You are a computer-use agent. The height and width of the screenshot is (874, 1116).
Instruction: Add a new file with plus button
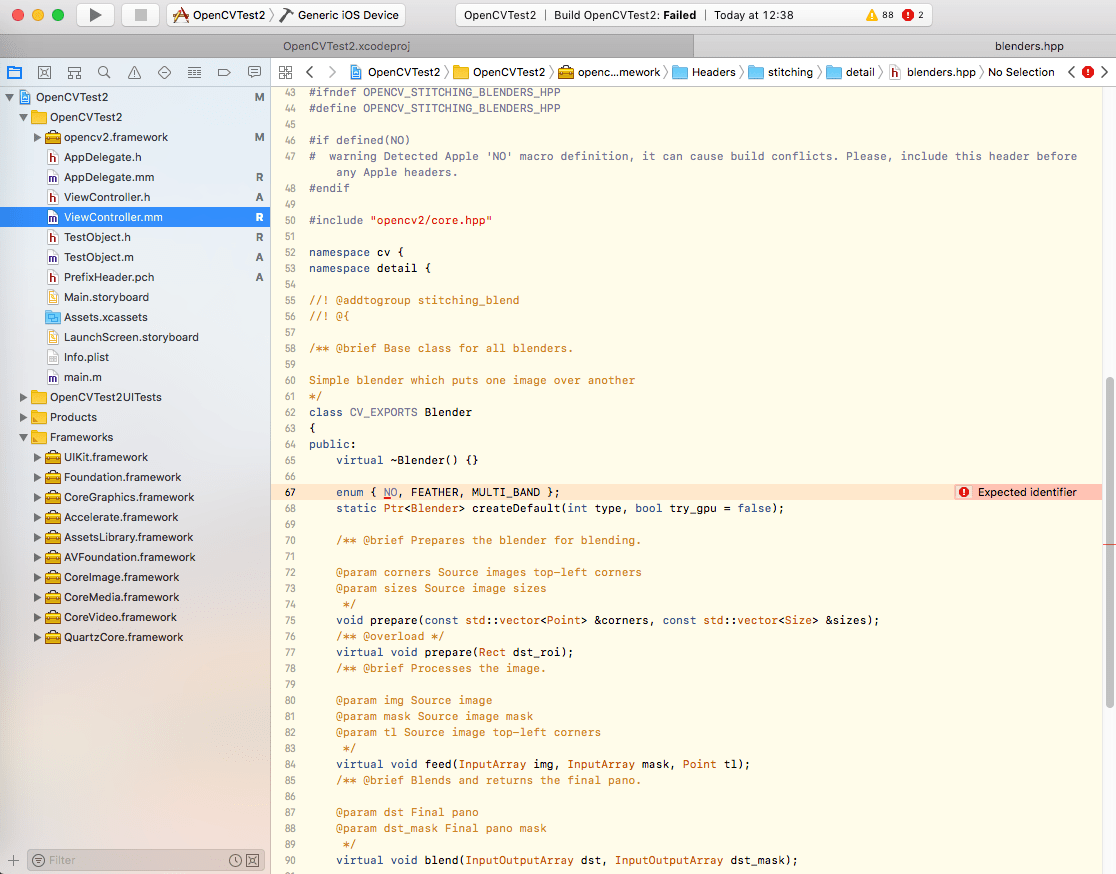coord(13,860)
